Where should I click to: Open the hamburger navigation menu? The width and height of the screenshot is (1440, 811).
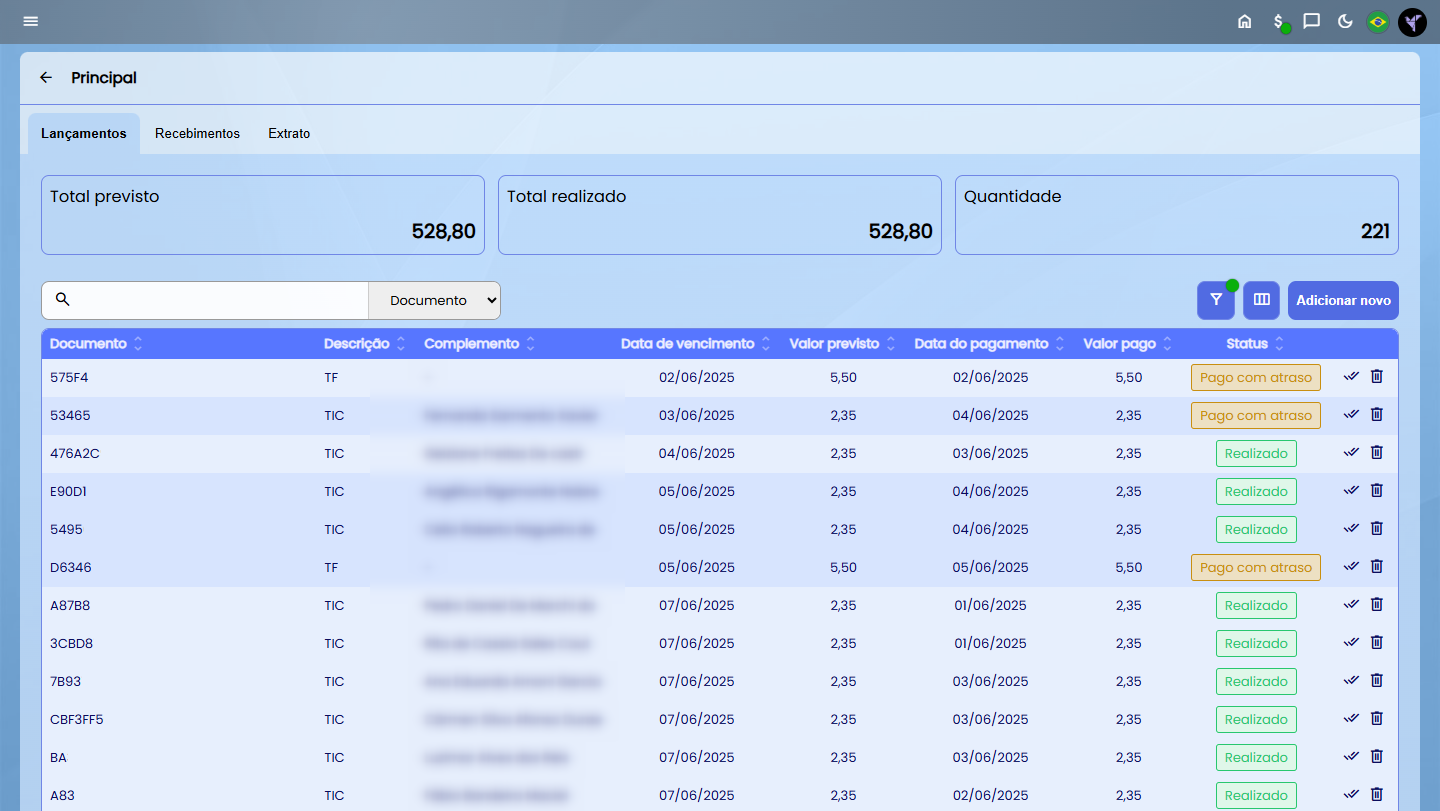click(x=31, y=21)
